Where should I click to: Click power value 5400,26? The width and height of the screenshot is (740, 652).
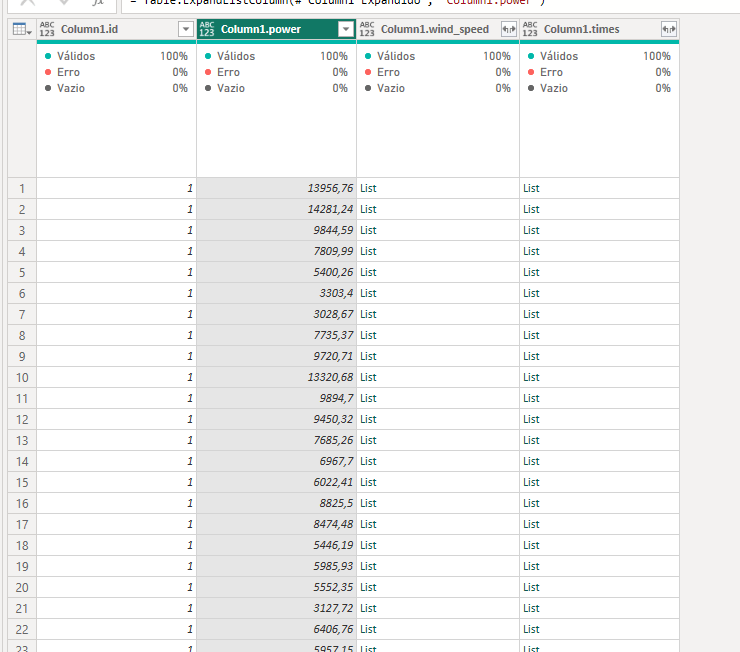pyautogui.click(x=333, y=272)
